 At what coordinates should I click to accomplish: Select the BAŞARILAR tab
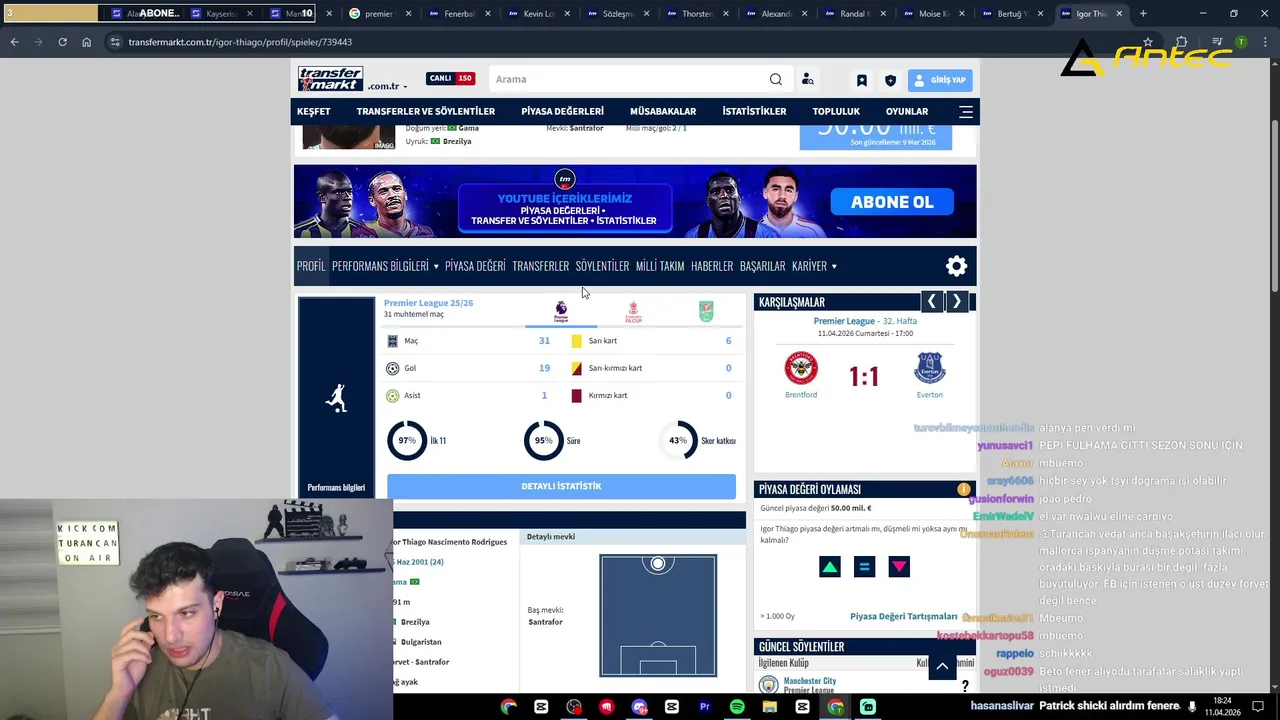[x=762, y=266]
